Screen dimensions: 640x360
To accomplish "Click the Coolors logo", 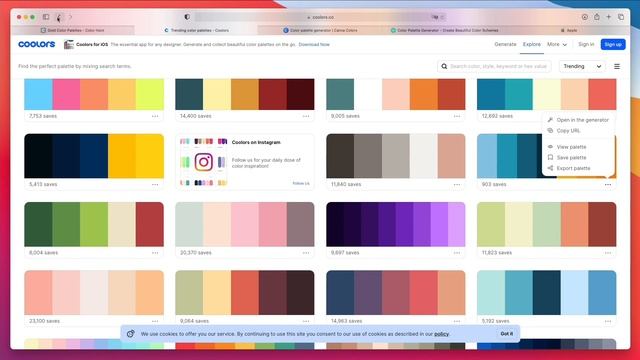I will coord(36,44).
